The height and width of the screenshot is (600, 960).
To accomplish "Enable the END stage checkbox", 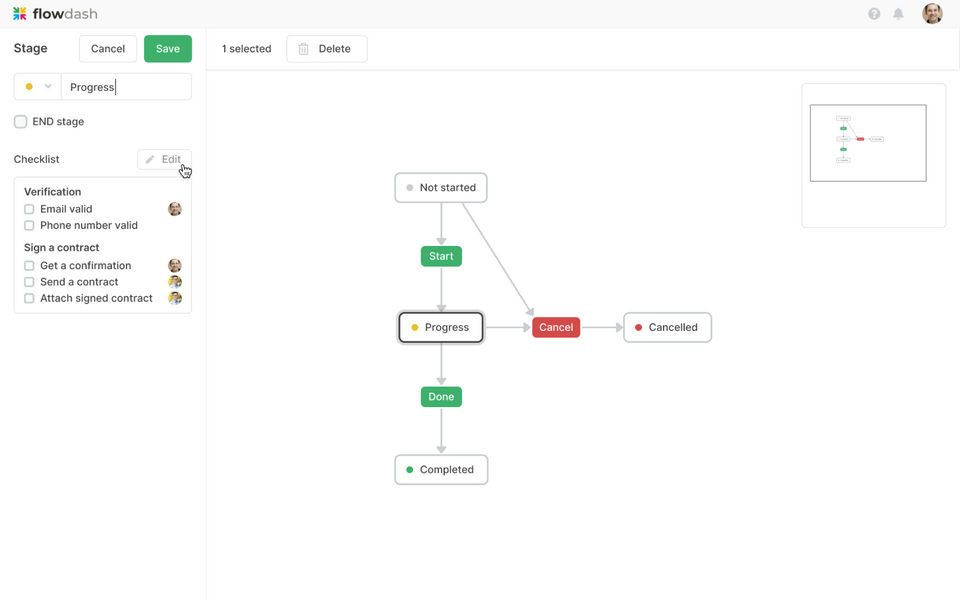I will pos(21,122).
